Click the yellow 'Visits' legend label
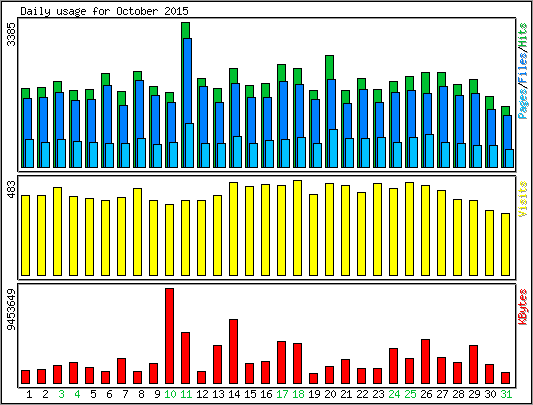 pyautogui.click(x=523, y=199)
